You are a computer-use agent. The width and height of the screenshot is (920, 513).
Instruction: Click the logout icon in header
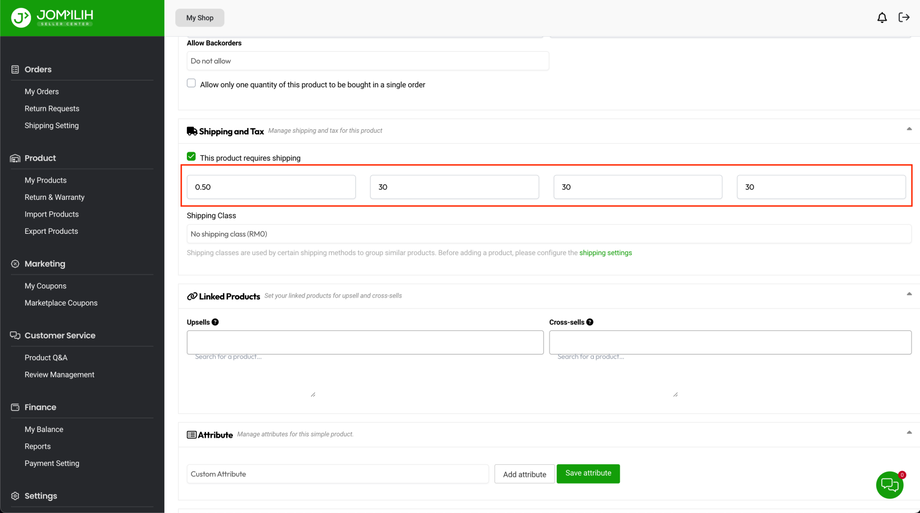click(904, 18)
